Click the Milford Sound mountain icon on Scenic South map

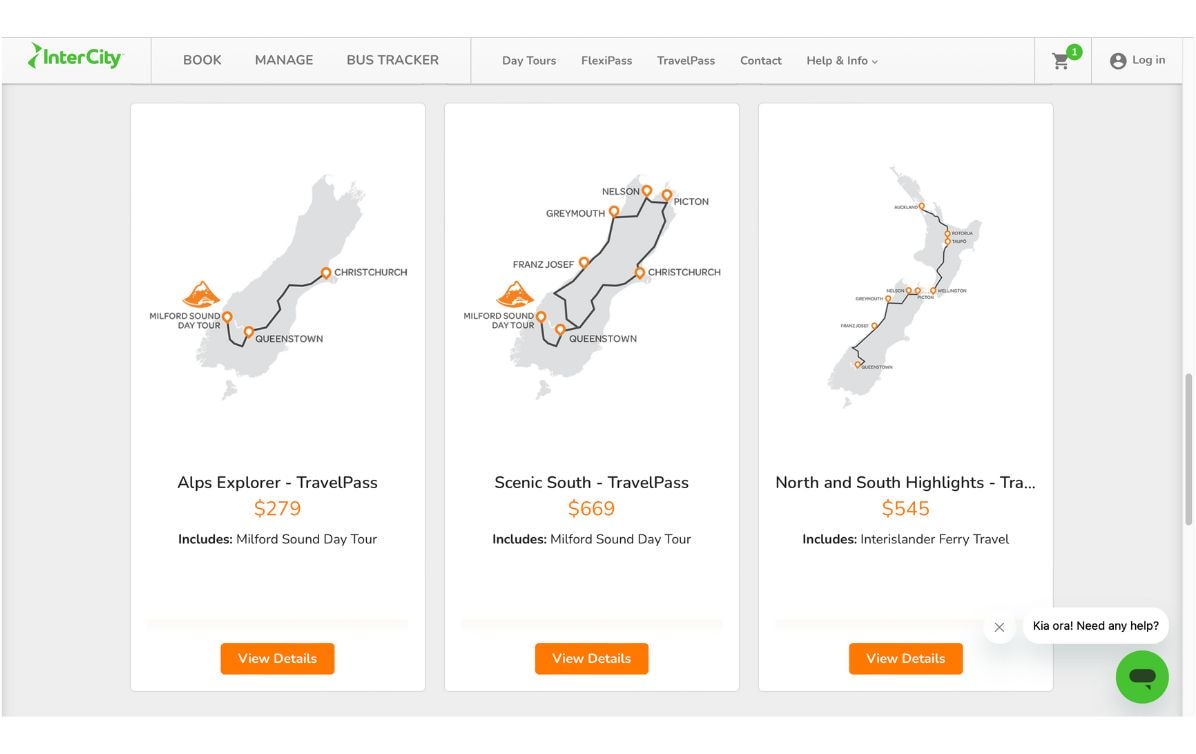click(x=516, y=293)
